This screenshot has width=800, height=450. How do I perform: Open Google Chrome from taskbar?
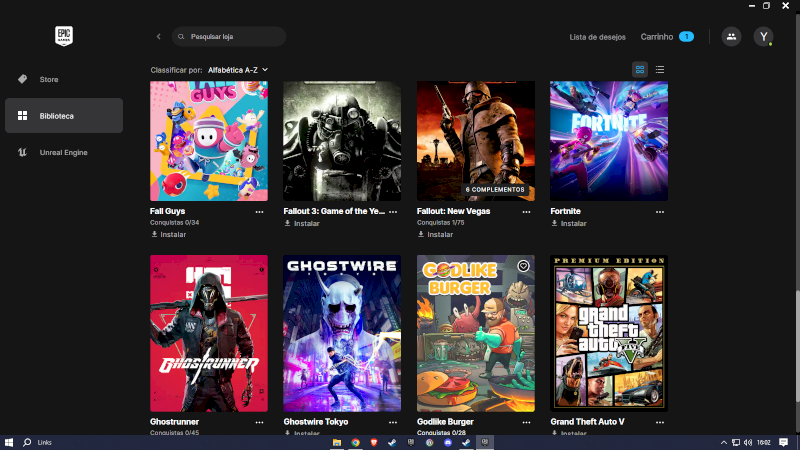(x=355, y=442)
